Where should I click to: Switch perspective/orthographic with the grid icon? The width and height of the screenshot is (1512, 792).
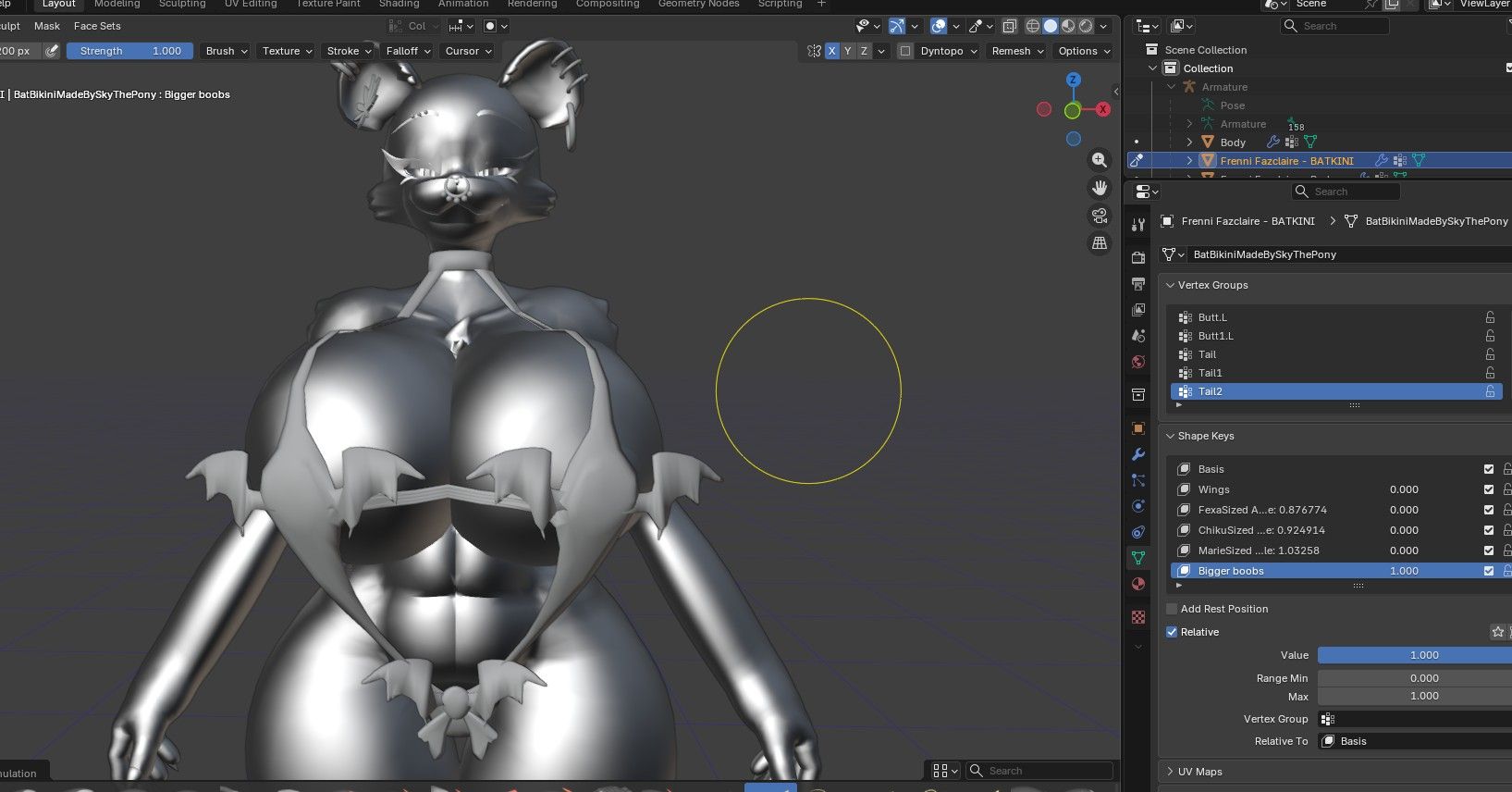[x=1100, y=243]
